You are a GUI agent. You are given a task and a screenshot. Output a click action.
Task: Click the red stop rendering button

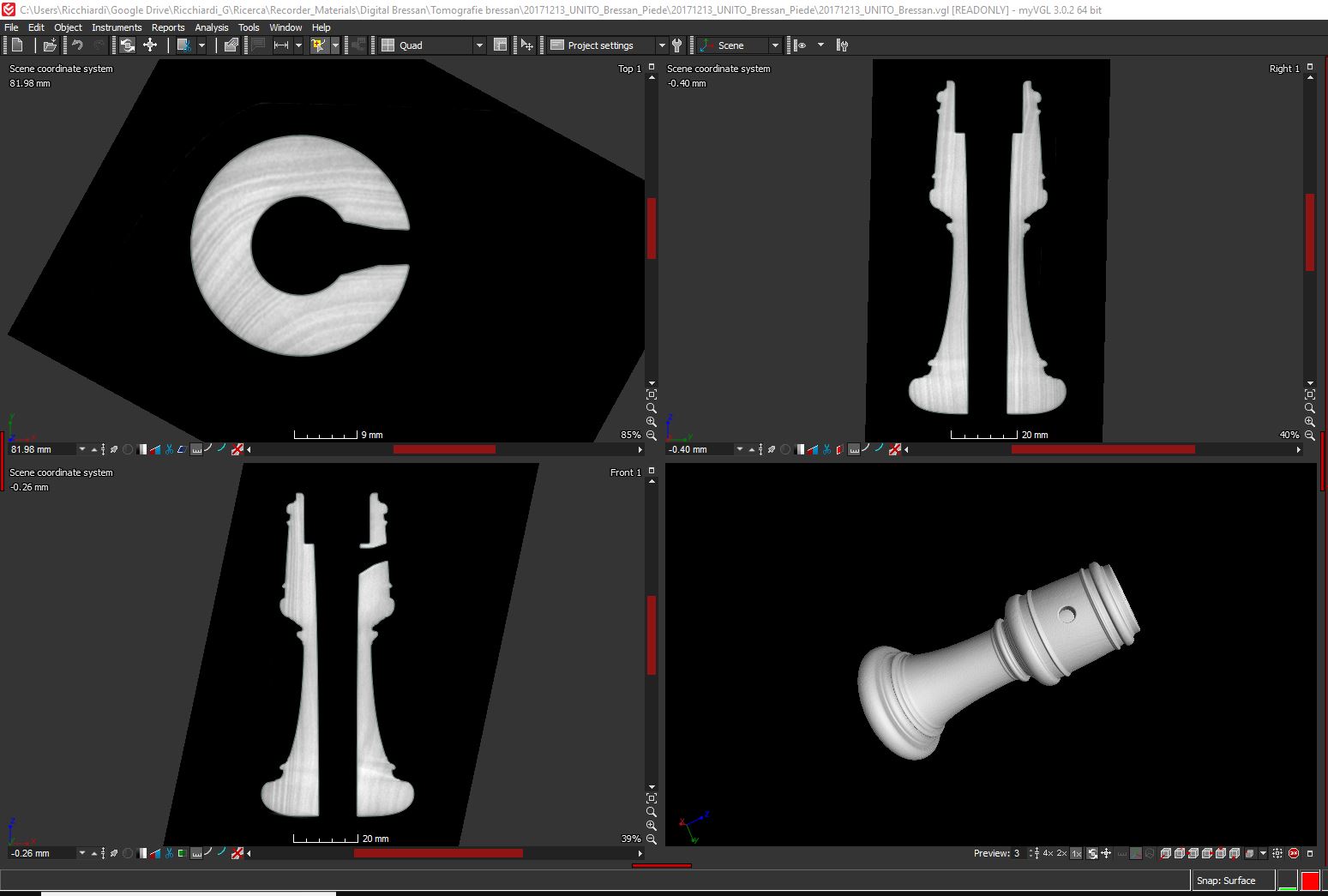click(x=1309, y=881)
